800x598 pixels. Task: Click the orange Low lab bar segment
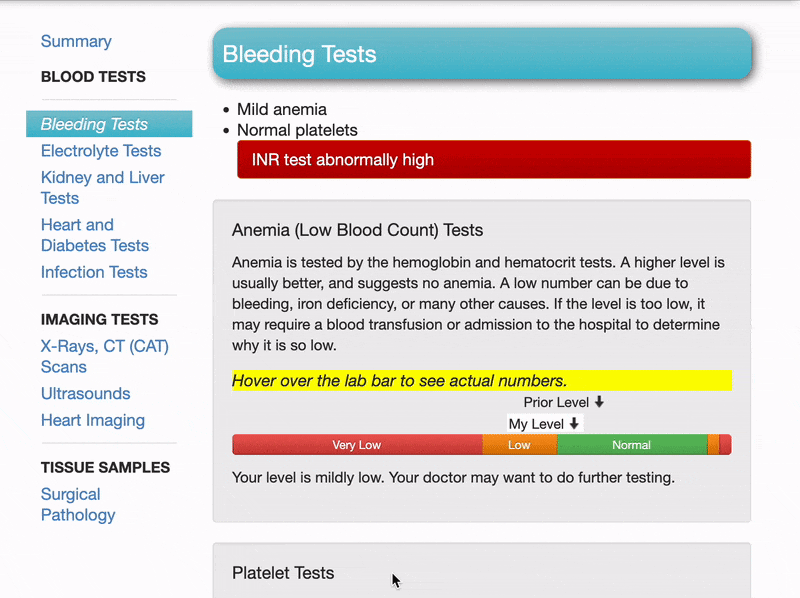[x=519, y=445]
